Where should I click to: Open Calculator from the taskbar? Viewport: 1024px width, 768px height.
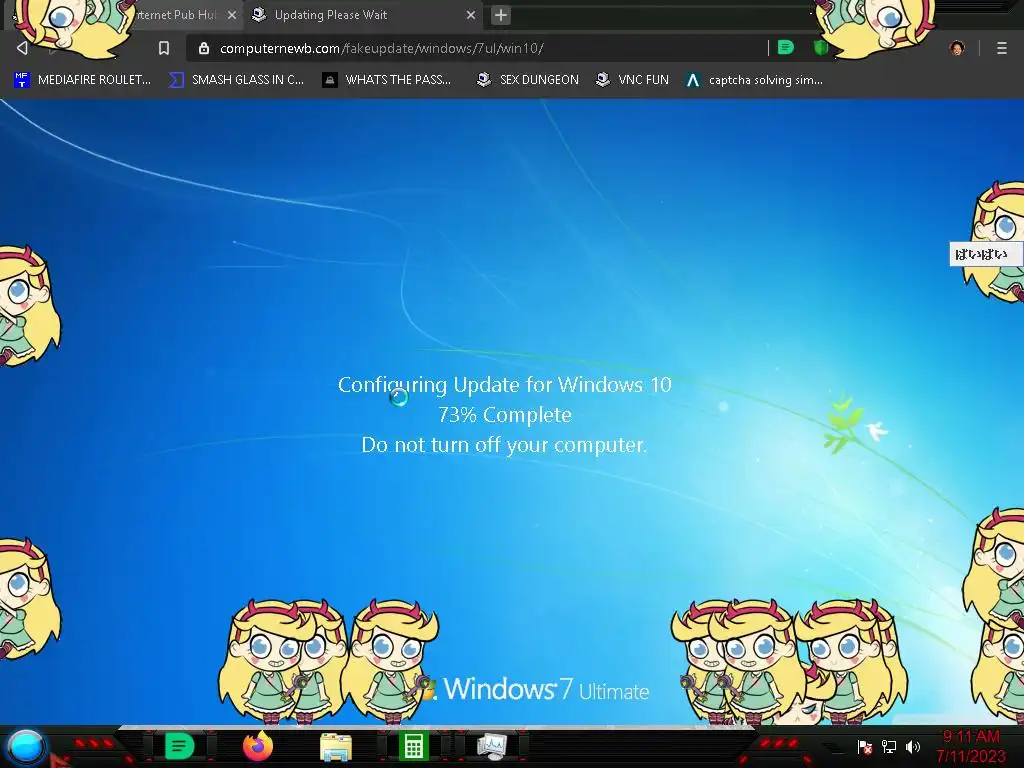(x=413, y=746)
